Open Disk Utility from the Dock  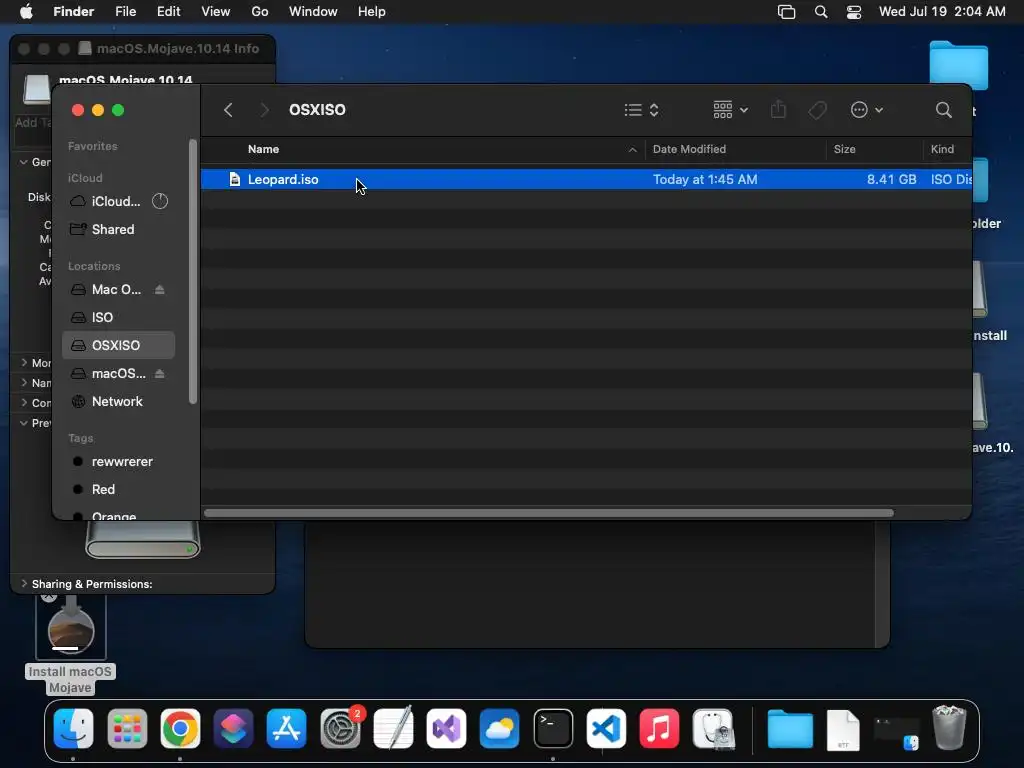coord(713,728)
